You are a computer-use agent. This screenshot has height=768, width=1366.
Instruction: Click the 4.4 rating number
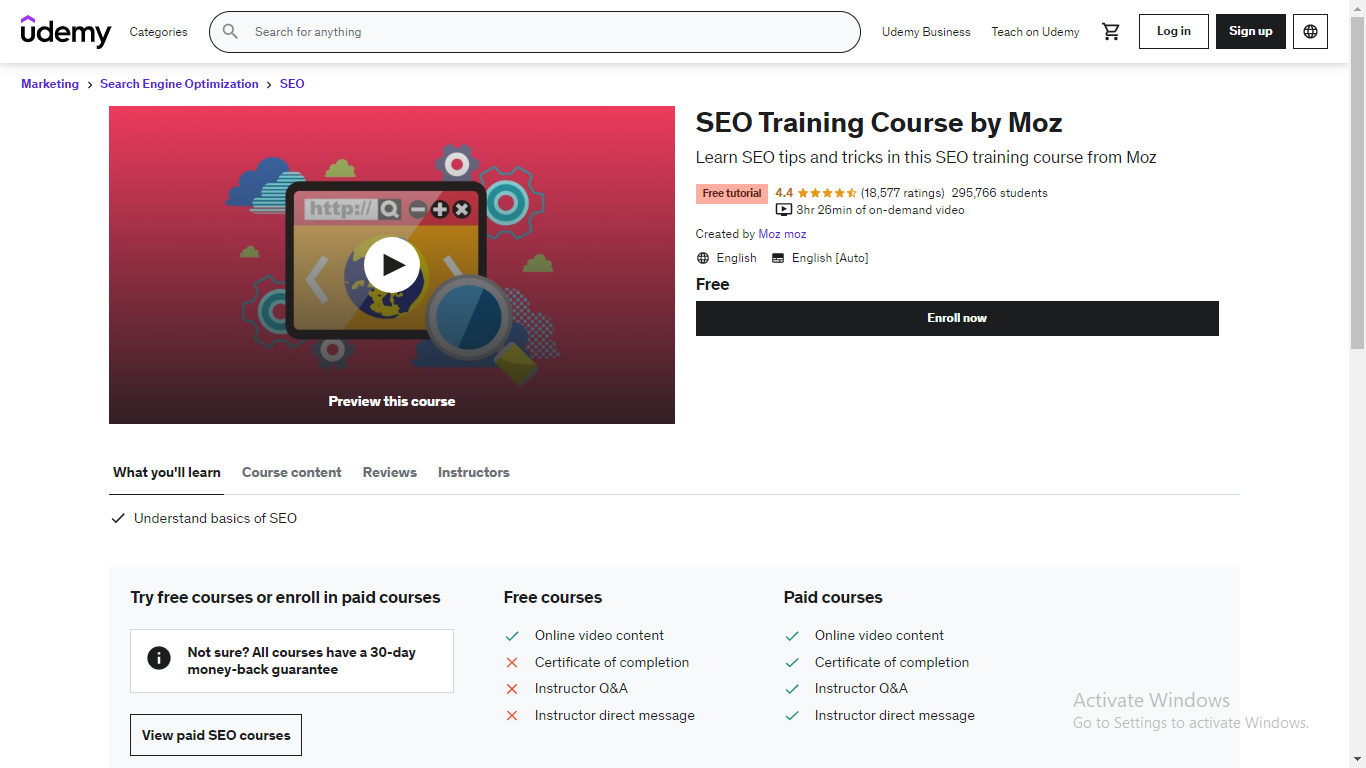coord(784,193)
